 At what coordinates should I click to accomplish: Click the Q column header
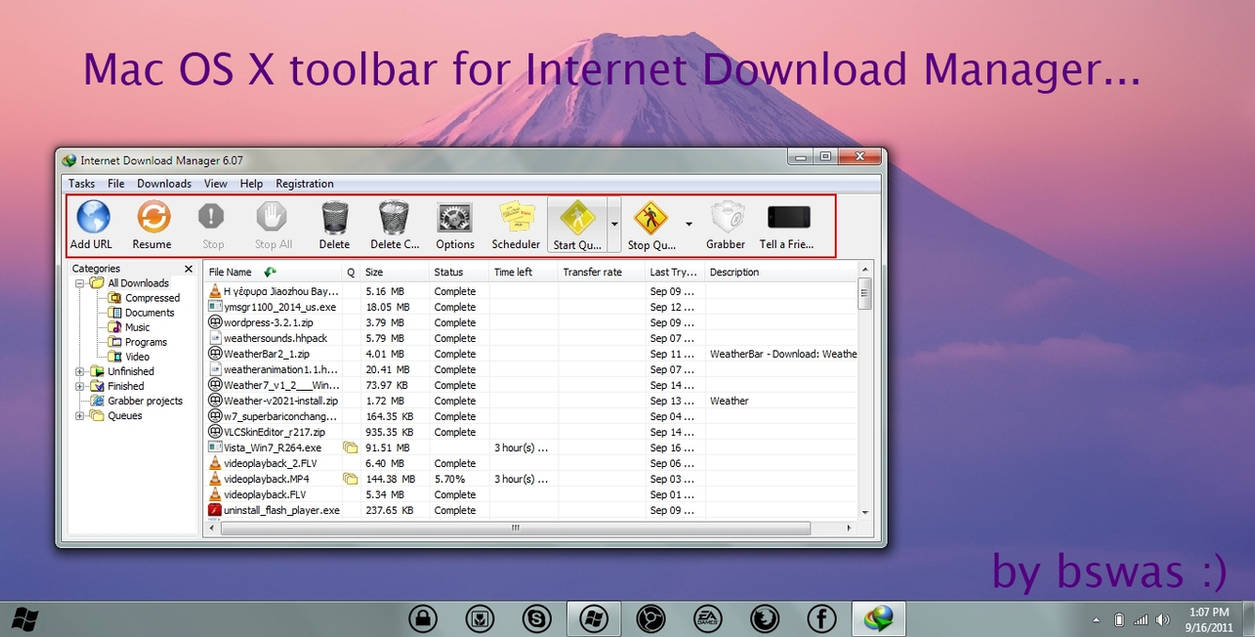point(351,272)
